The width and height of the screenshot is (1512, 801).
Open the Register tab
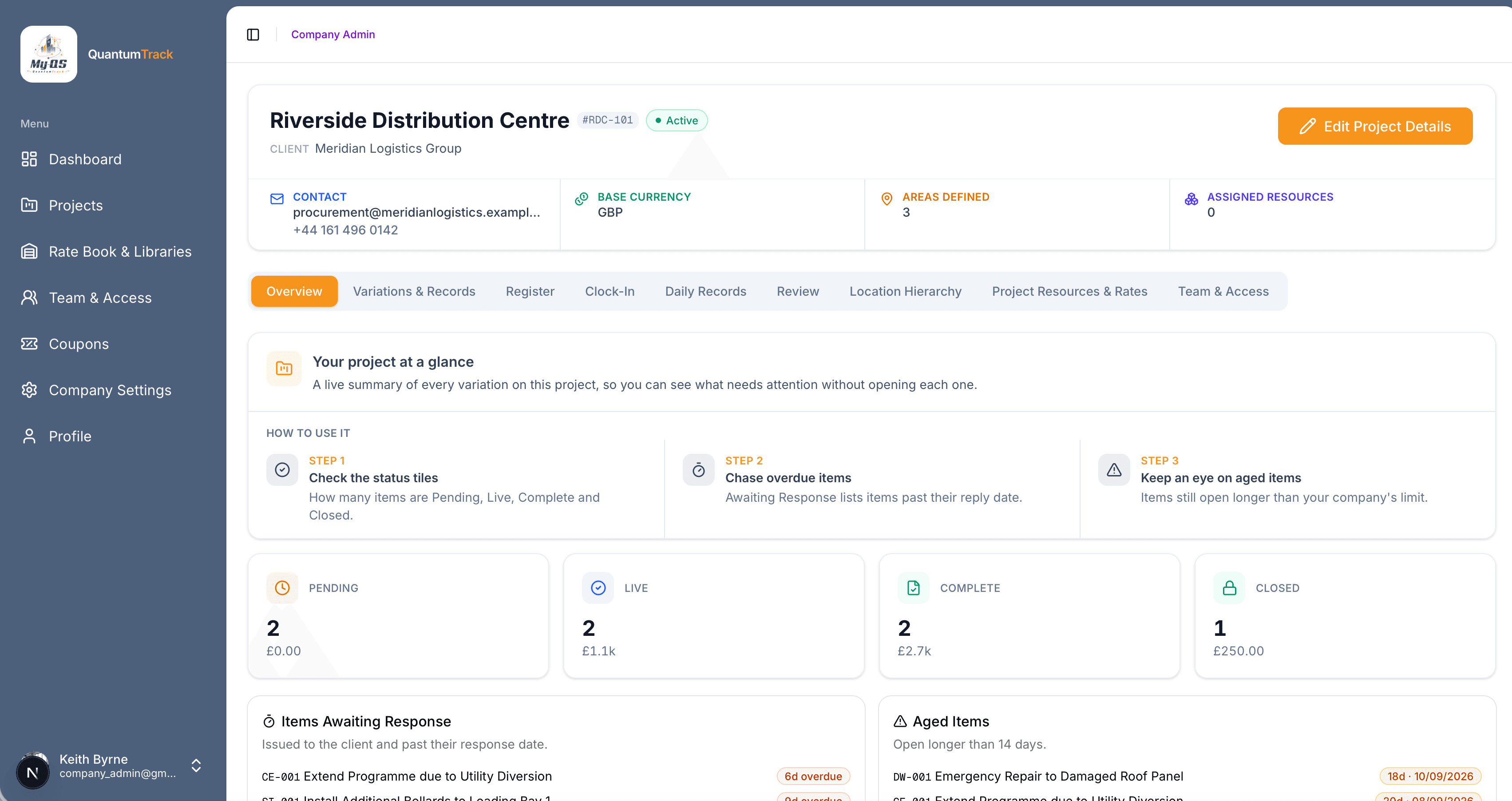530,291
